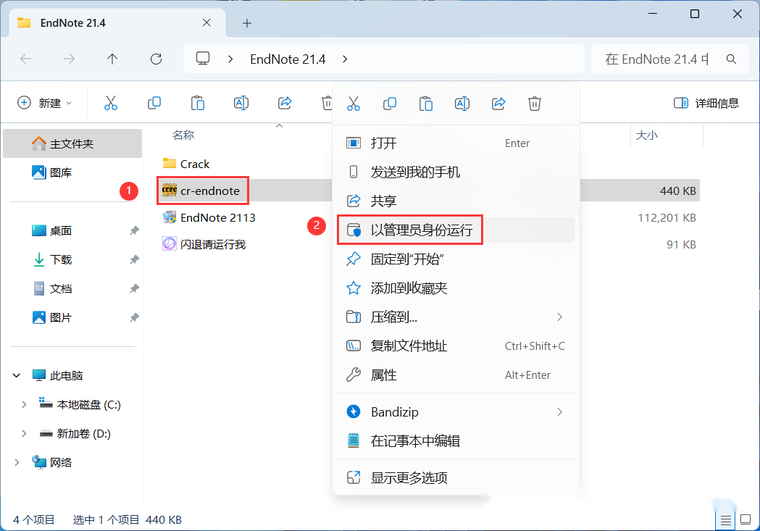Click the Rename icon at the top of the context menu

[x=462, y=103]
